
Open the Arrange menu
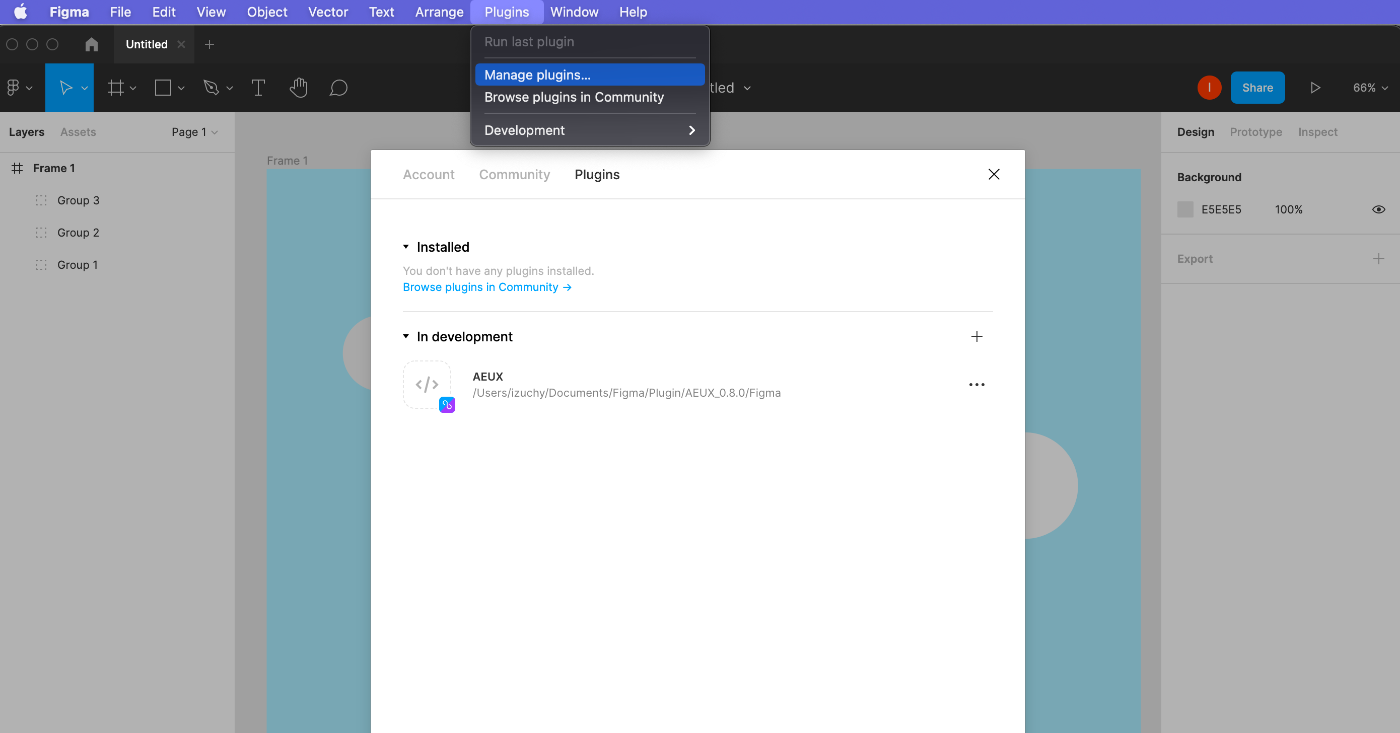[x=440, y=12]
